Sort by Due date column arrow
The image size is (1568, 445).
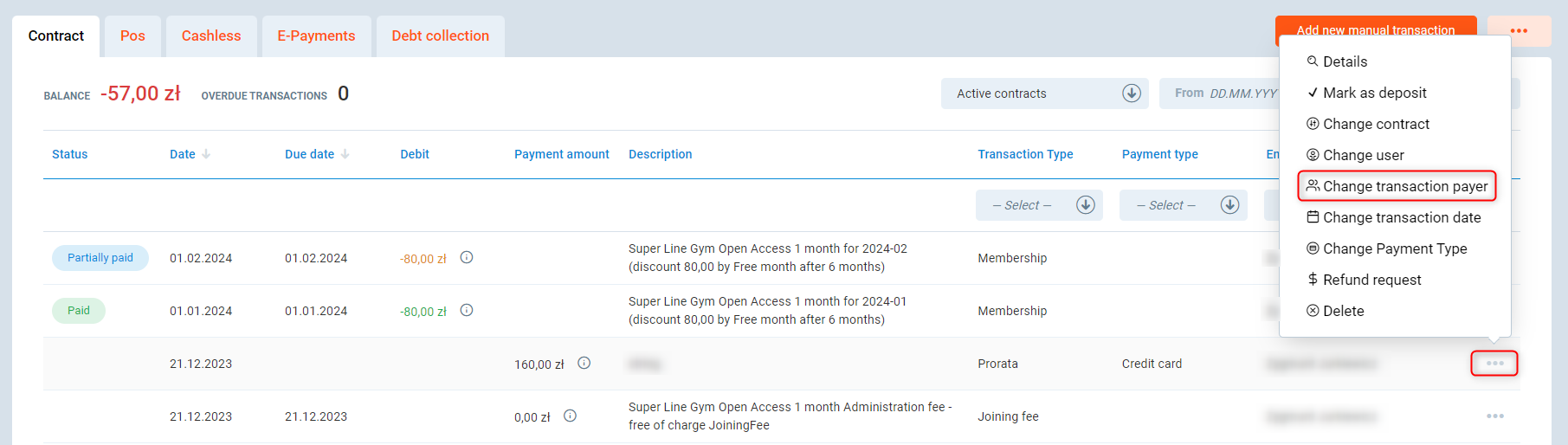[x=345, y=154]
